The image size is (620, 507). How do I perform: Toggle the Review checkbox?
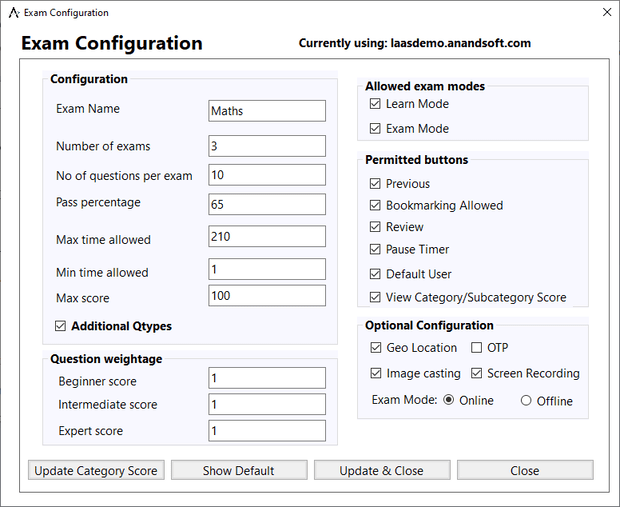click(375, 227)
